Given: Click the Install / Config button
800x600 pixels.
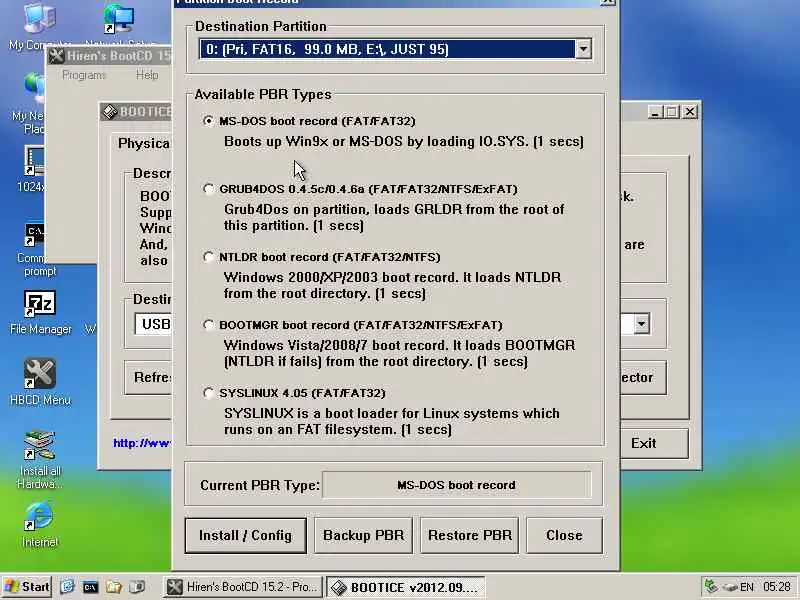Looking at the screenshot, I should click(245, 535).
